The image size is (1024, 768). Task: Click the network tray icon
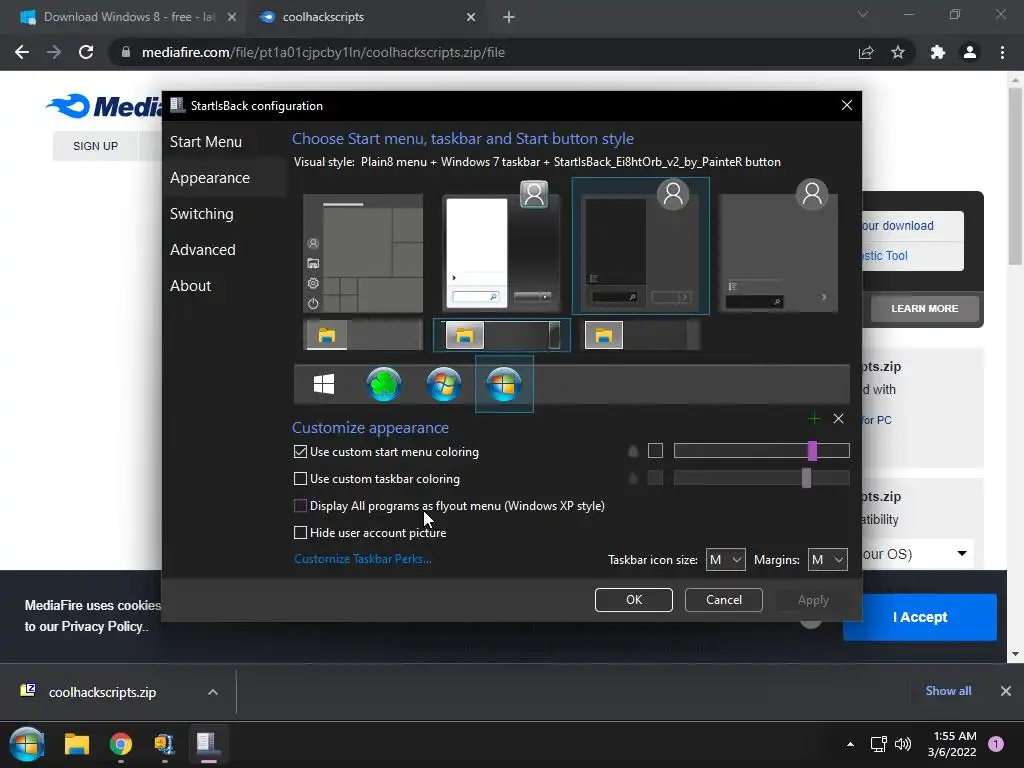pos(878,744)
